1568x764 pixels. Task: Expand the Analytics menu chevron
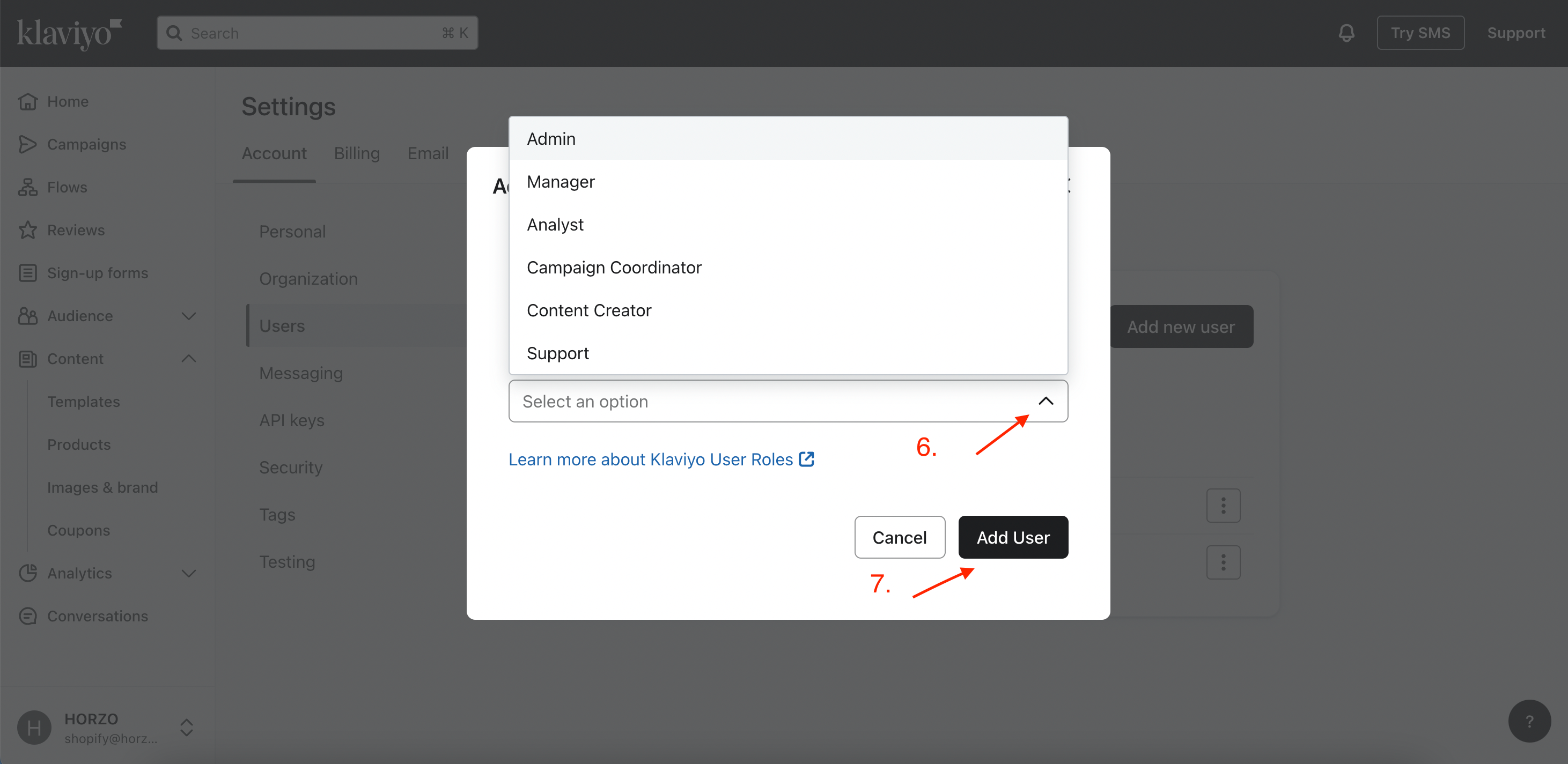point(189,573)
